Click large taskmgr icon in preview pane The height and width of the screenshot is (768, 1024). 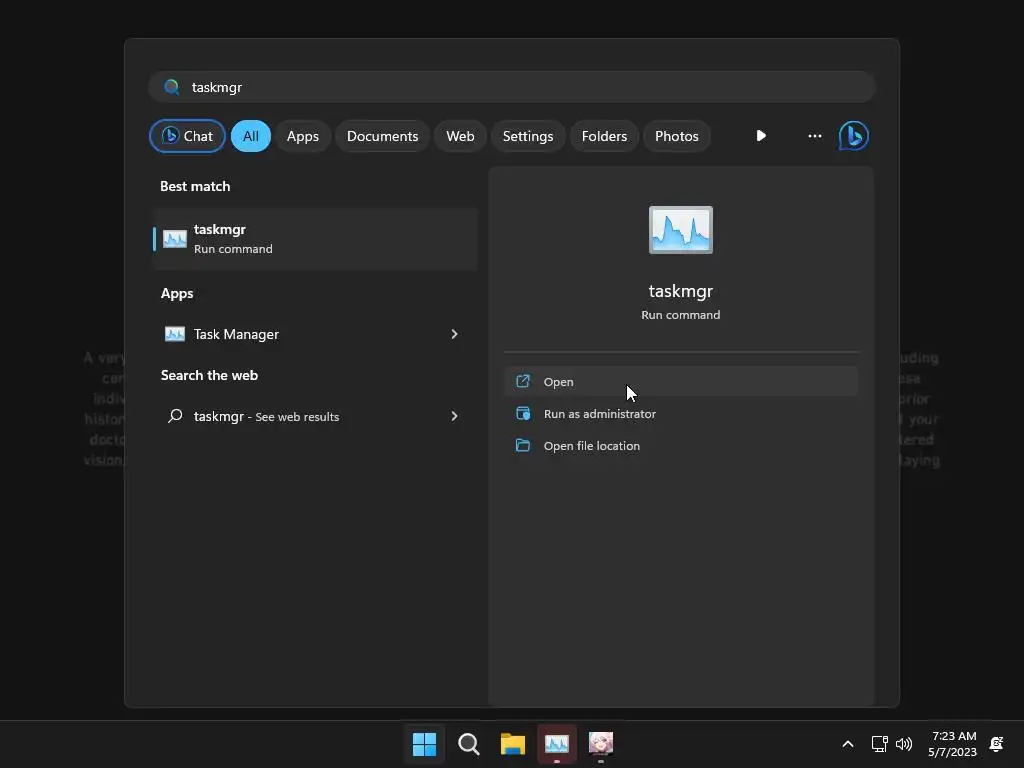pos(680,230)
